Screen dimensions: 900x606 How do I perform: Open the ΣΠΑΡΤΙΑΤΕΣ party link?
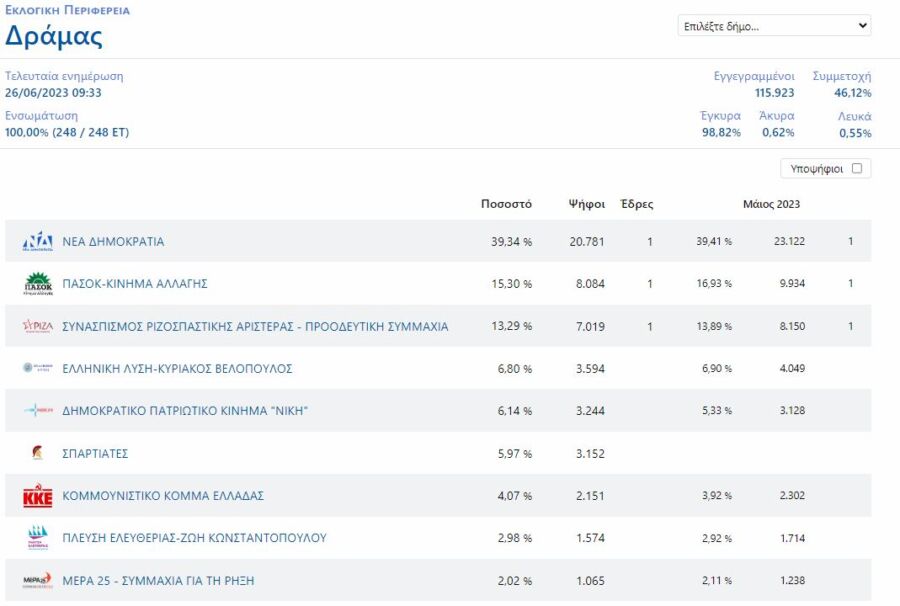tap(95, 454)
